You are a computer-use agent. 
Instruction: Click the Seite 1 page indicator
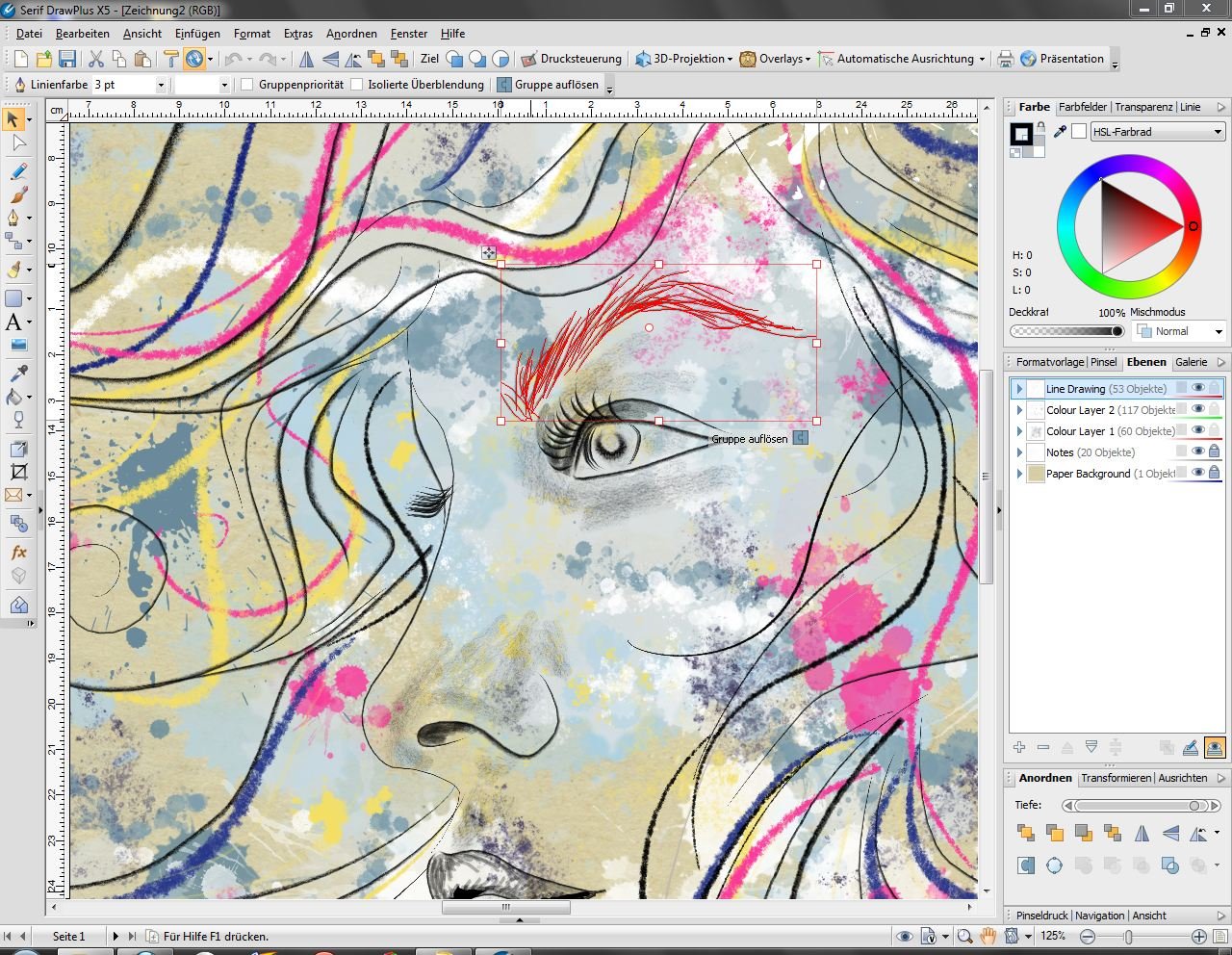click(x=68, y=936)
